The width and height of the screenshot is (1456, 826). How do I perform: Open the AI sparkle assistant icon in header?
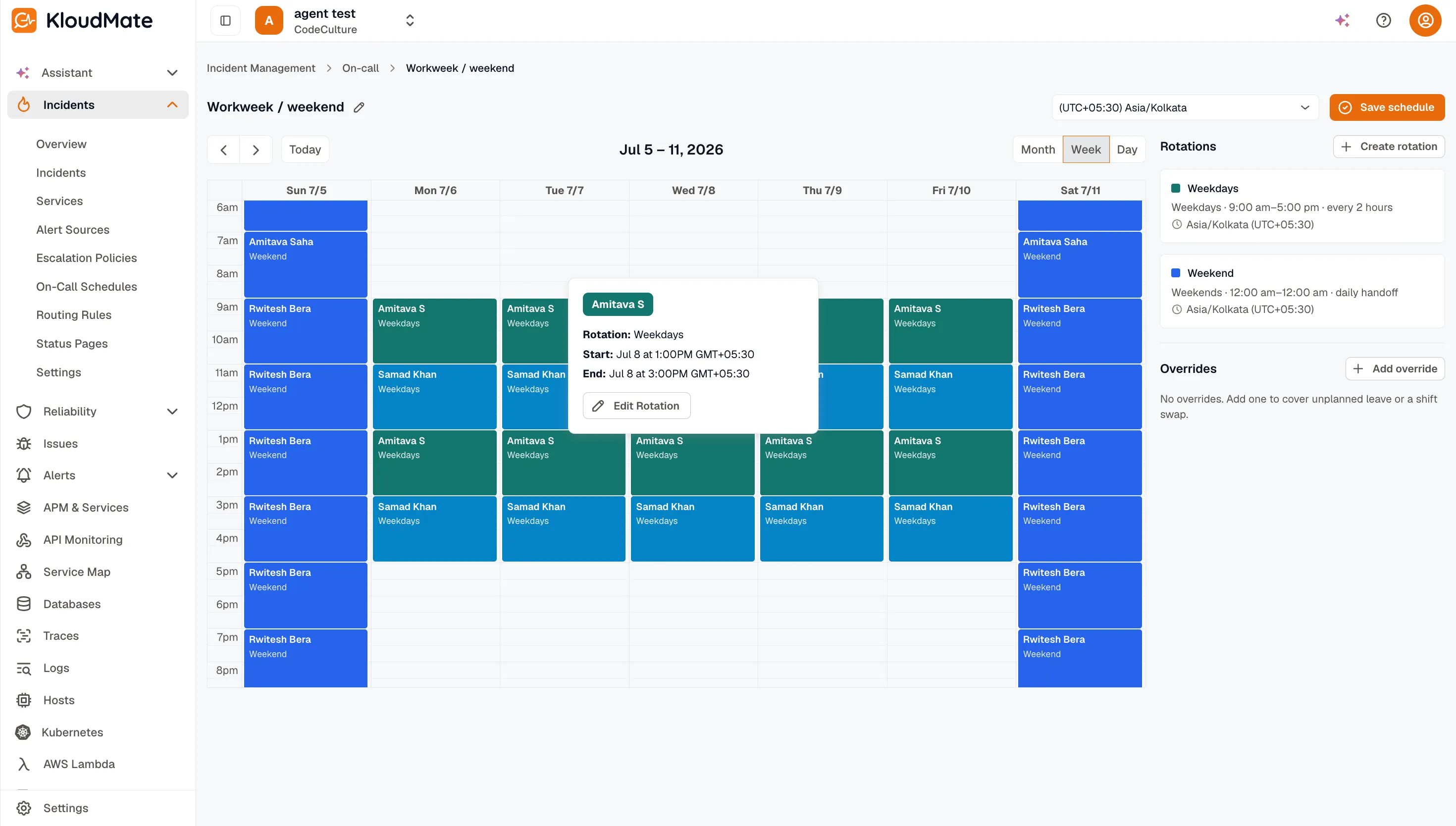pyautogui.click(x=1342, y=20)
